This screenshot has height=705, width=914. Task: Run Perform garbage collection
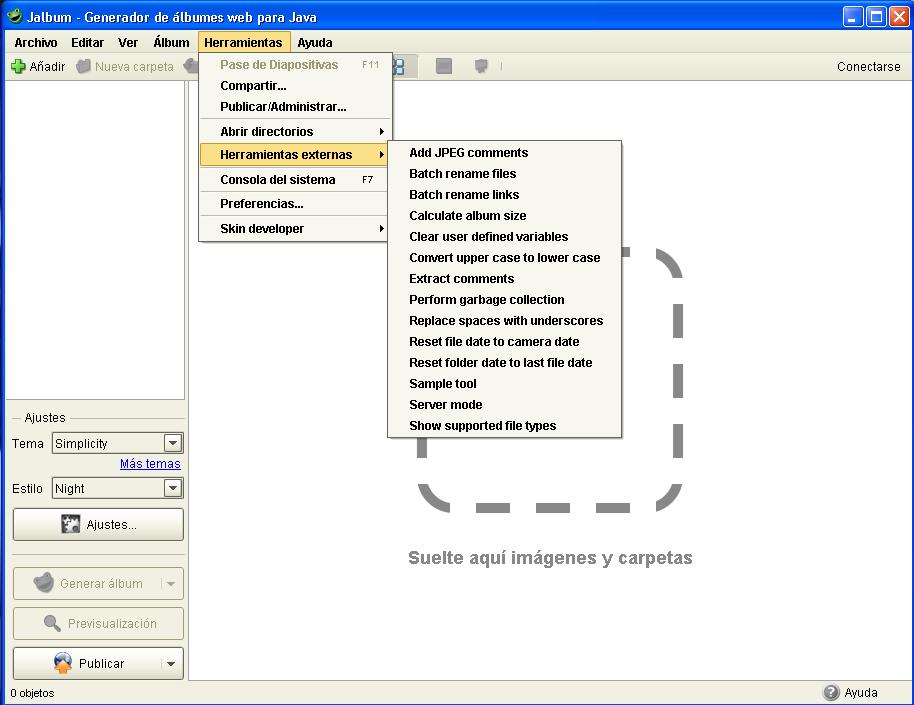pos(504,300)
